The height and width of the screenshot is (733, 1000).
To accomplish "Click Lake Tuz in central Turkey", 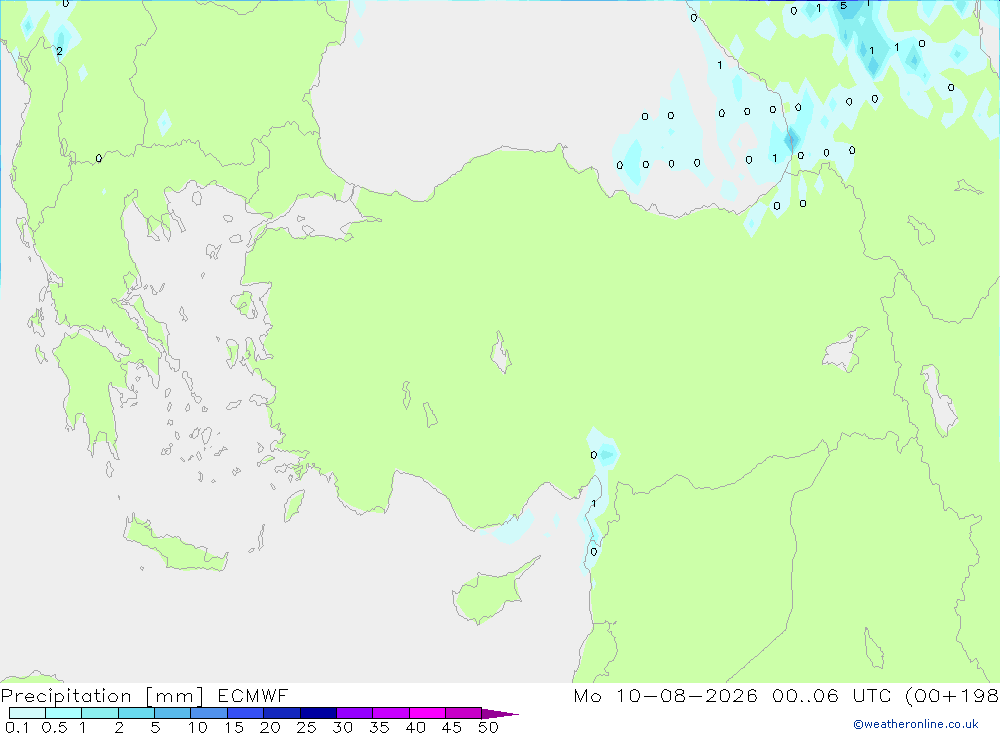I will pos(501,352).
